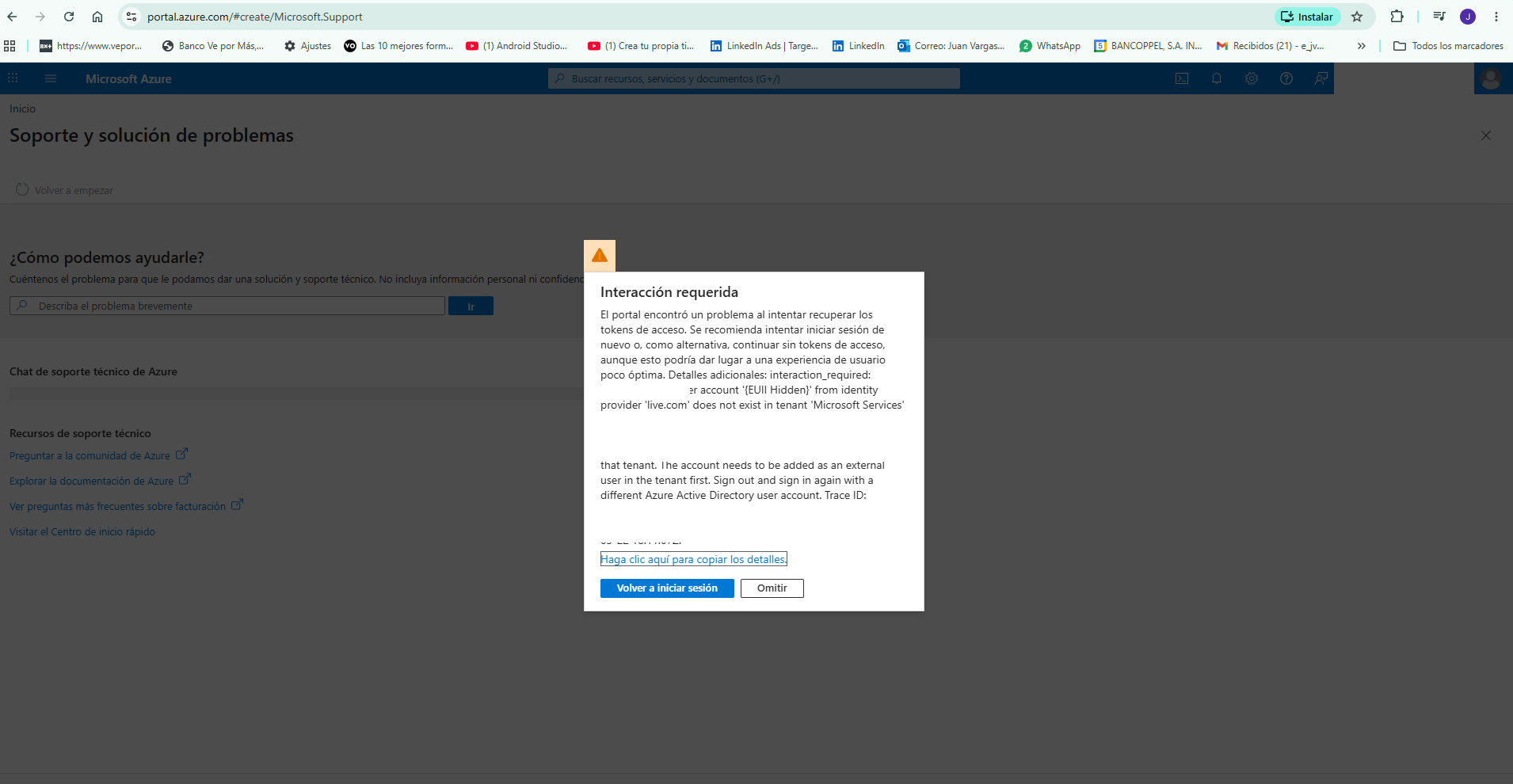Open the LinkedIn Ads bookmark
The width and height of the screenshot is (1513, 784).
(764, 46)
